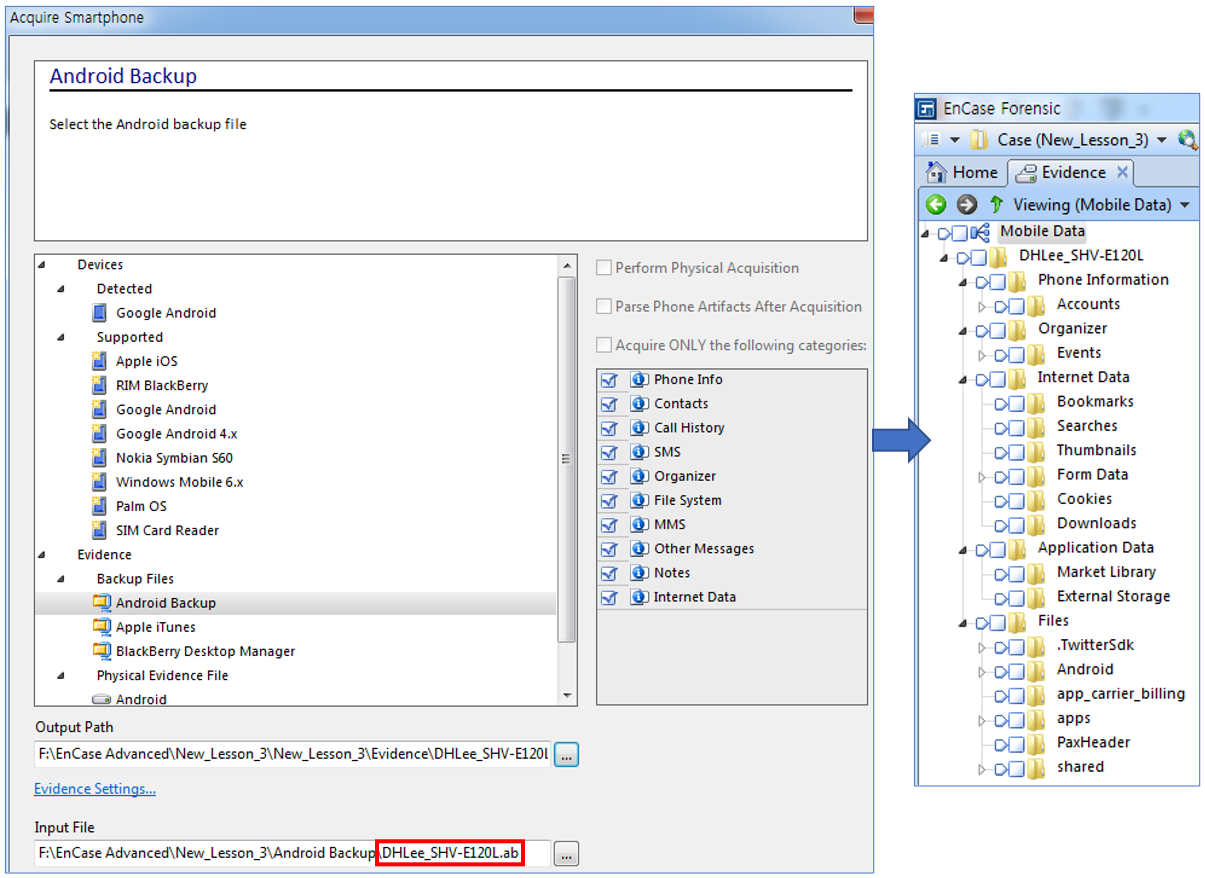Click the Mobile Data tree node icon
Image resolution: width=1205 pixels, height=878 pixels.
[x=981, y=232]
